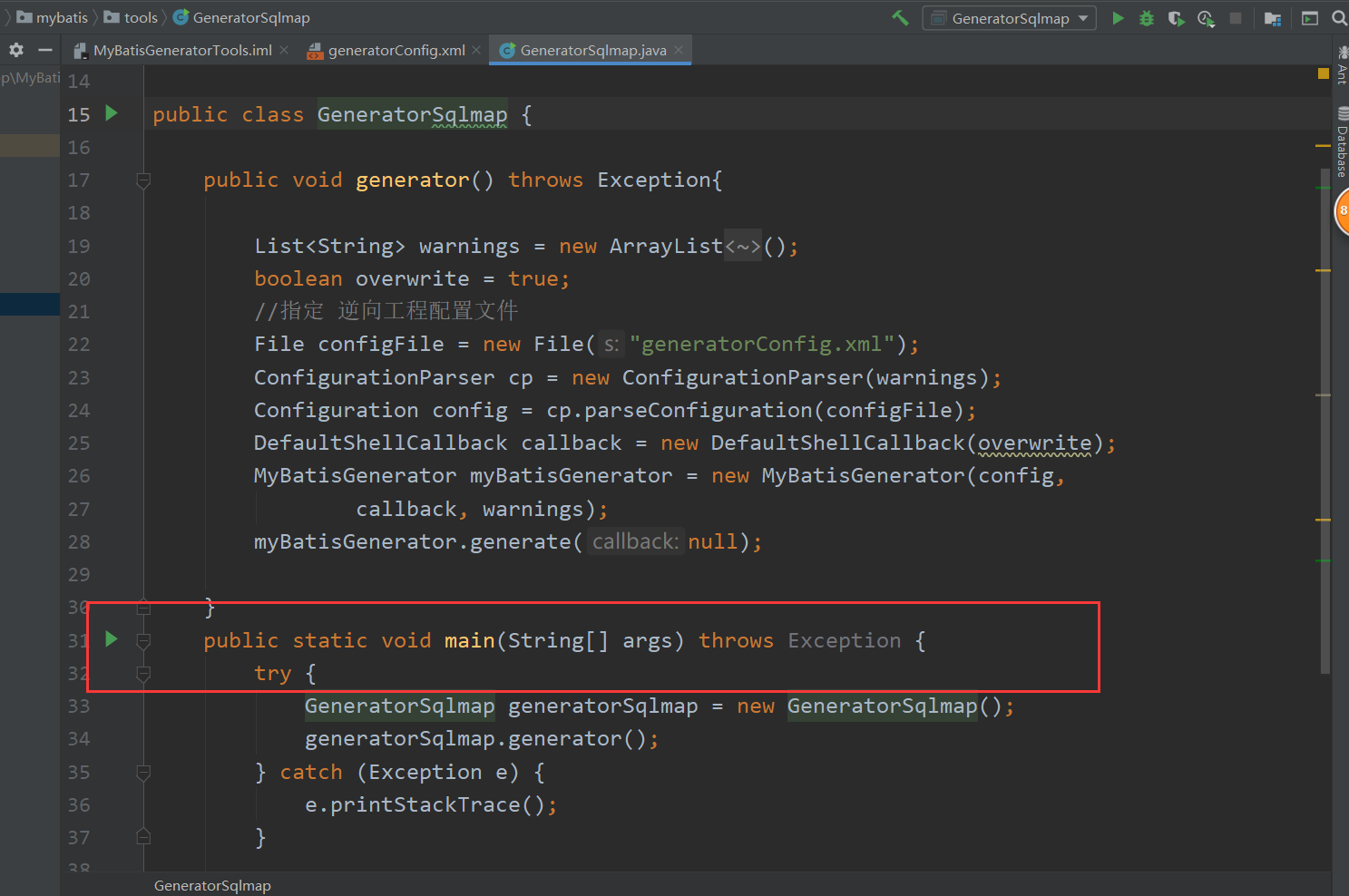This screenshot has width=1349, height=896.
Task: Click class name GeneratorSqlmap on line 15
Action: tap(412, 115)
